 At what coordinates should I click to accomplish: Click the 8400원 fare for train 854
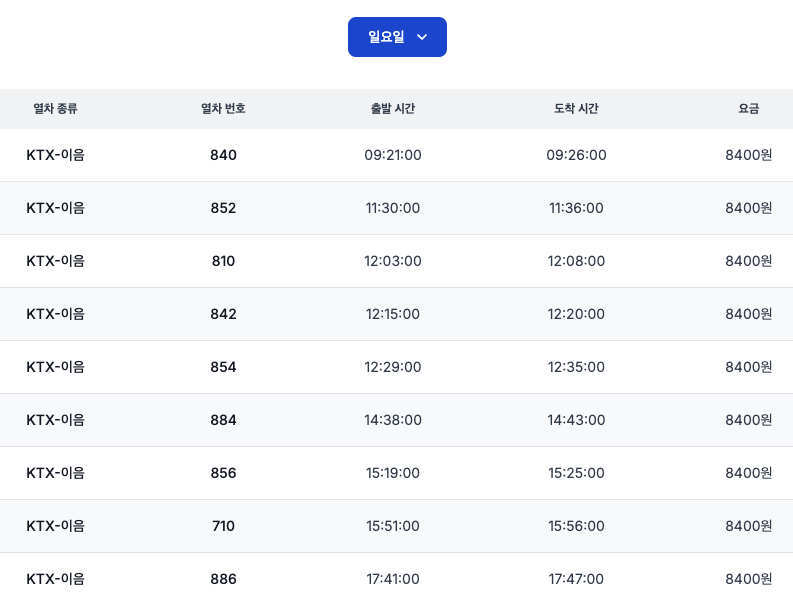(748, 367)
